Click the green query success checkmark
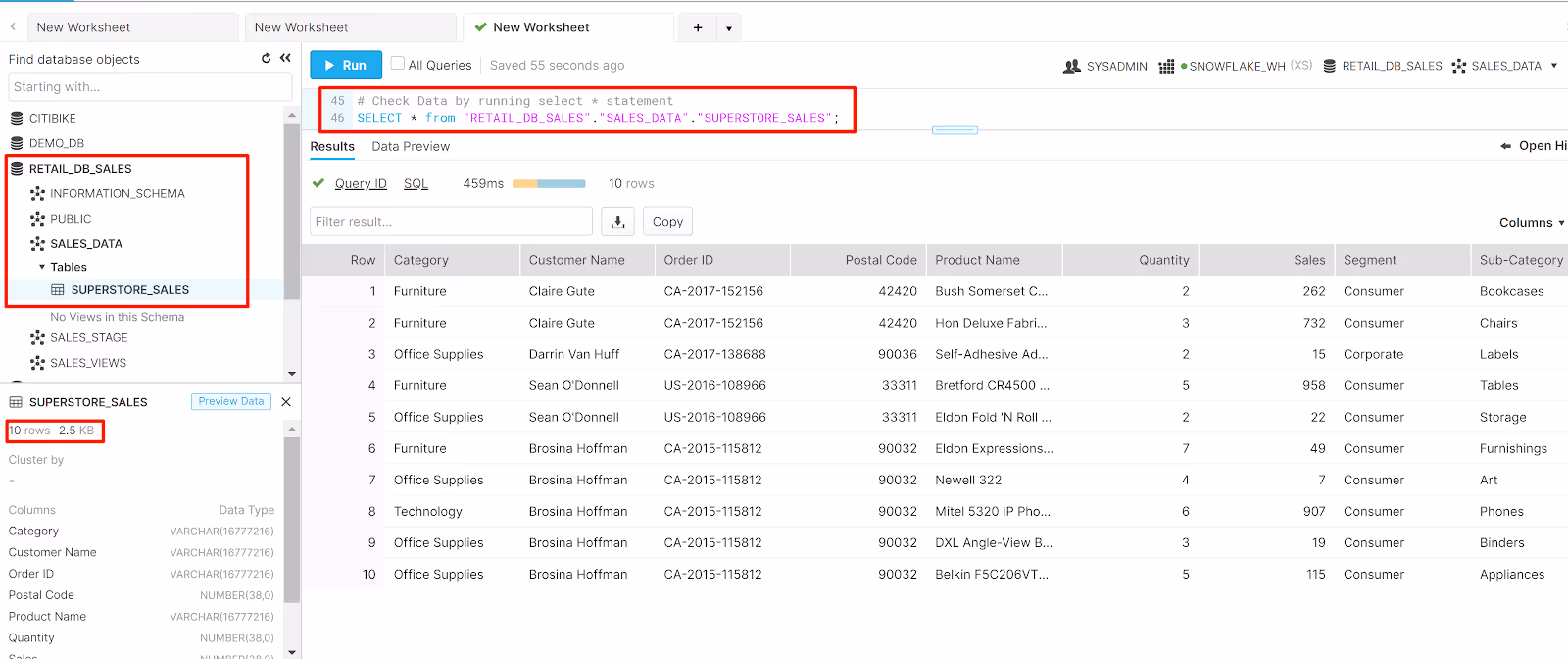 point(318,183)
